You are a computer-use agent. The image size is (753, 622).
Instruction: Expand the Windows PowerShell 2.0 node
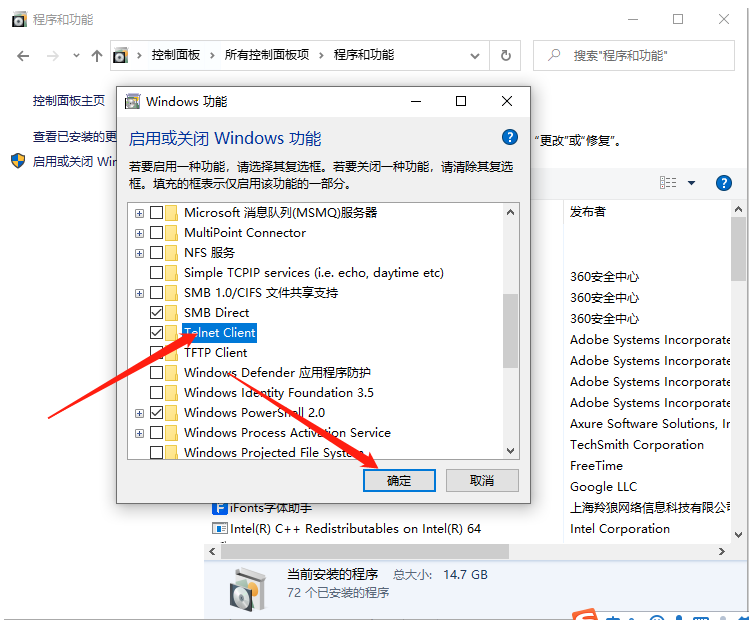click(x=139, y=413)
